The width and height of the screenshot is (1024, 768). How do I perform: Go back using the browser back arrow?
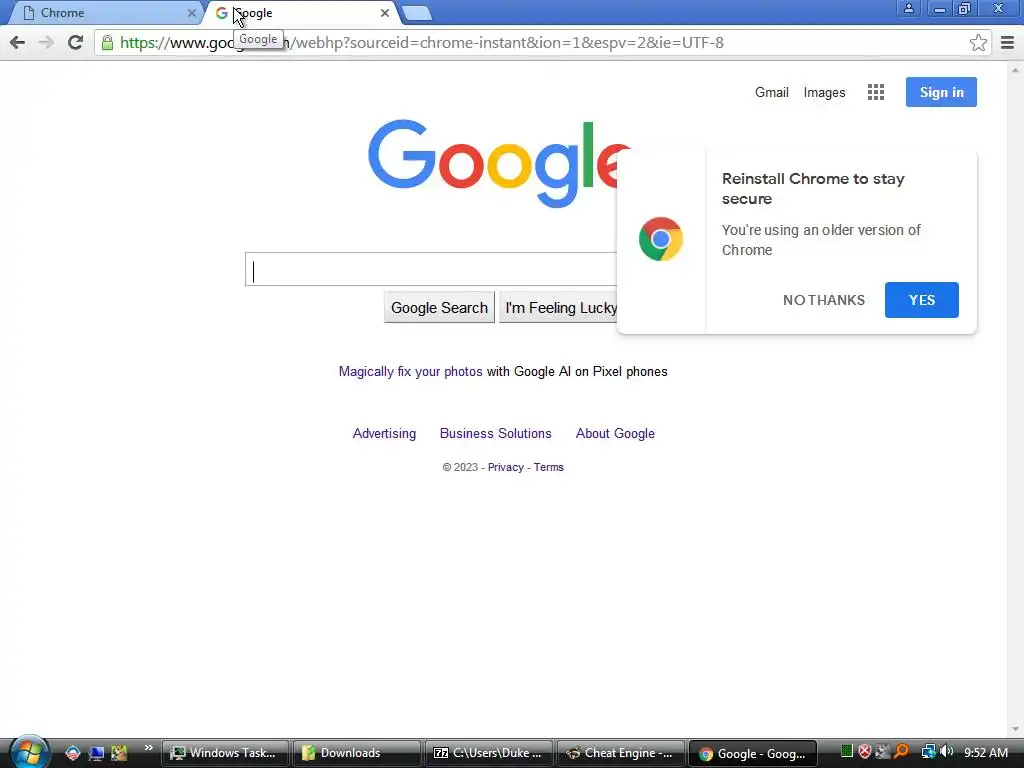point(18,43)
